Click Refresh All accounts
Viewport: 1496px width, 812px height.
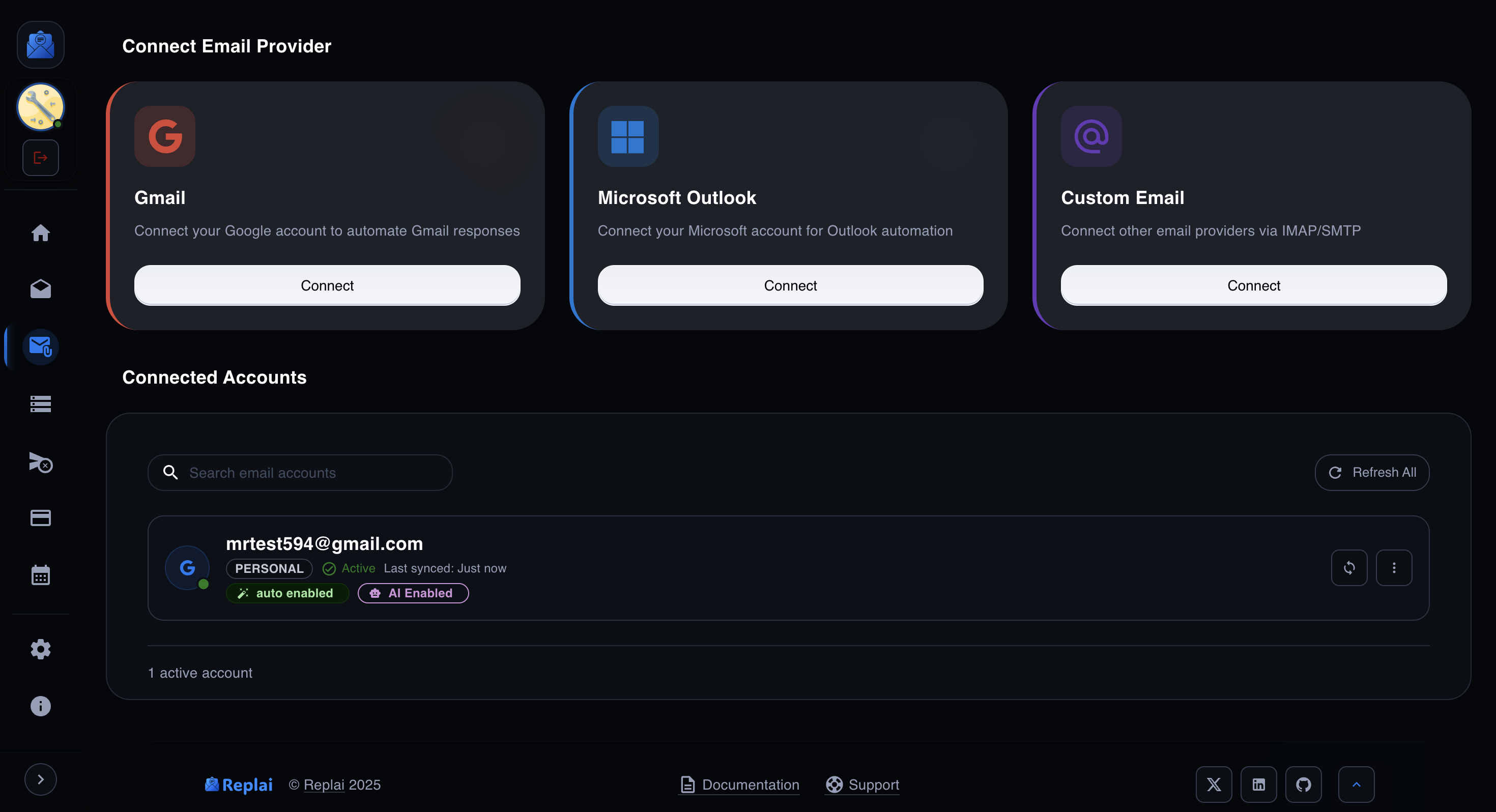tap(1372, 472)
